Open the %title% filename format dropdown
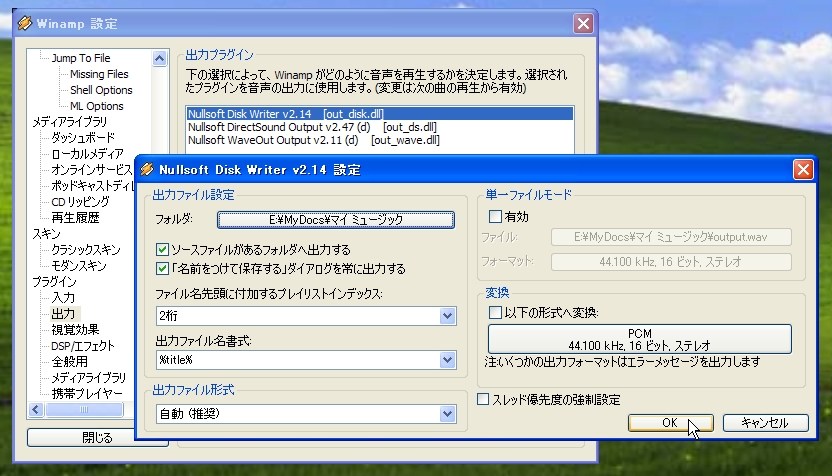The image size is (832, 476). [x=447, y=360]
